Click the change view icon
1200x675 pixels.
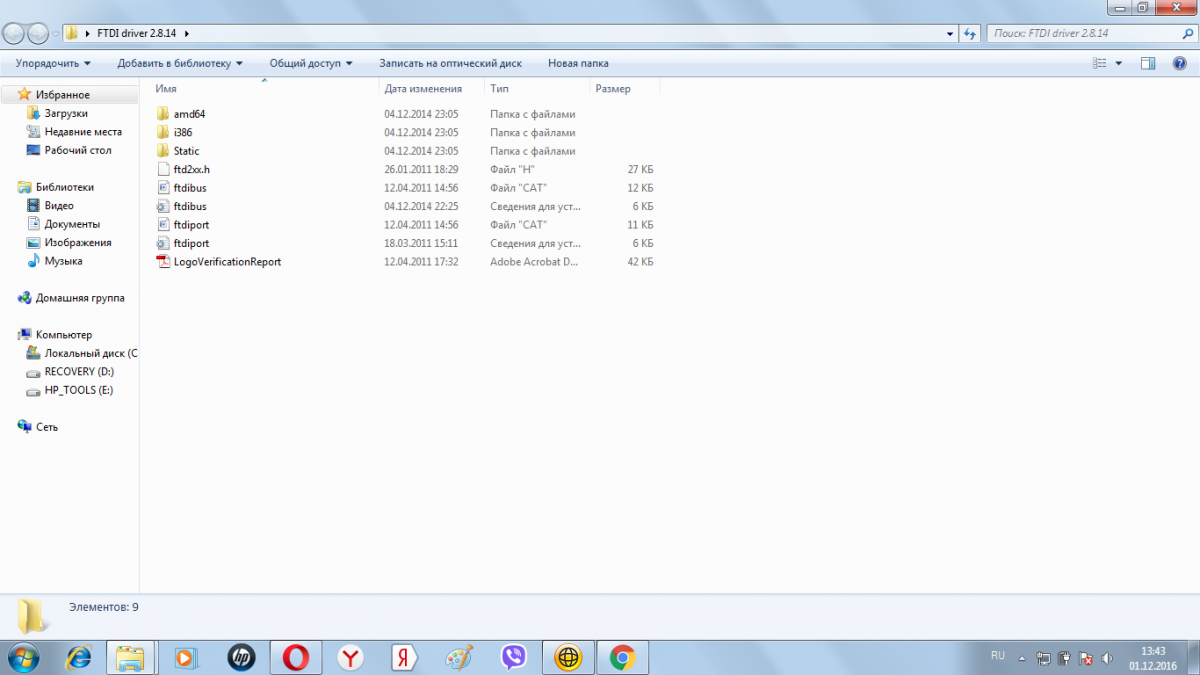coord(1100,63)
